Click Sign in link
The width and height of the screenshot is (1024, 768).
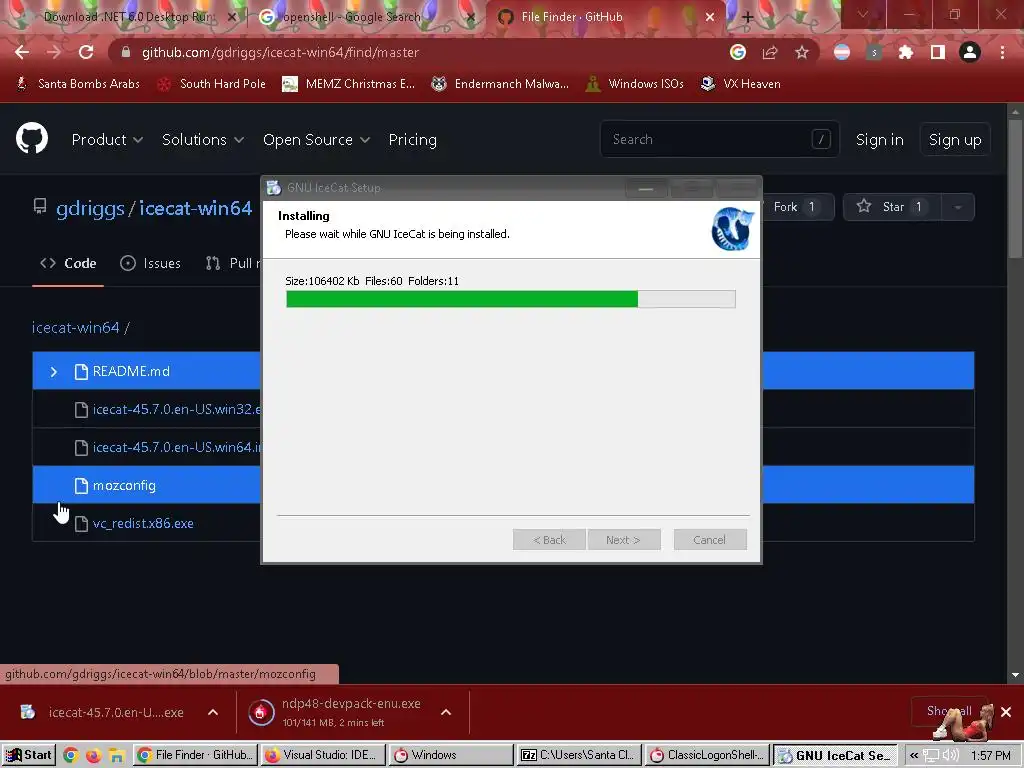click(880, 140)
